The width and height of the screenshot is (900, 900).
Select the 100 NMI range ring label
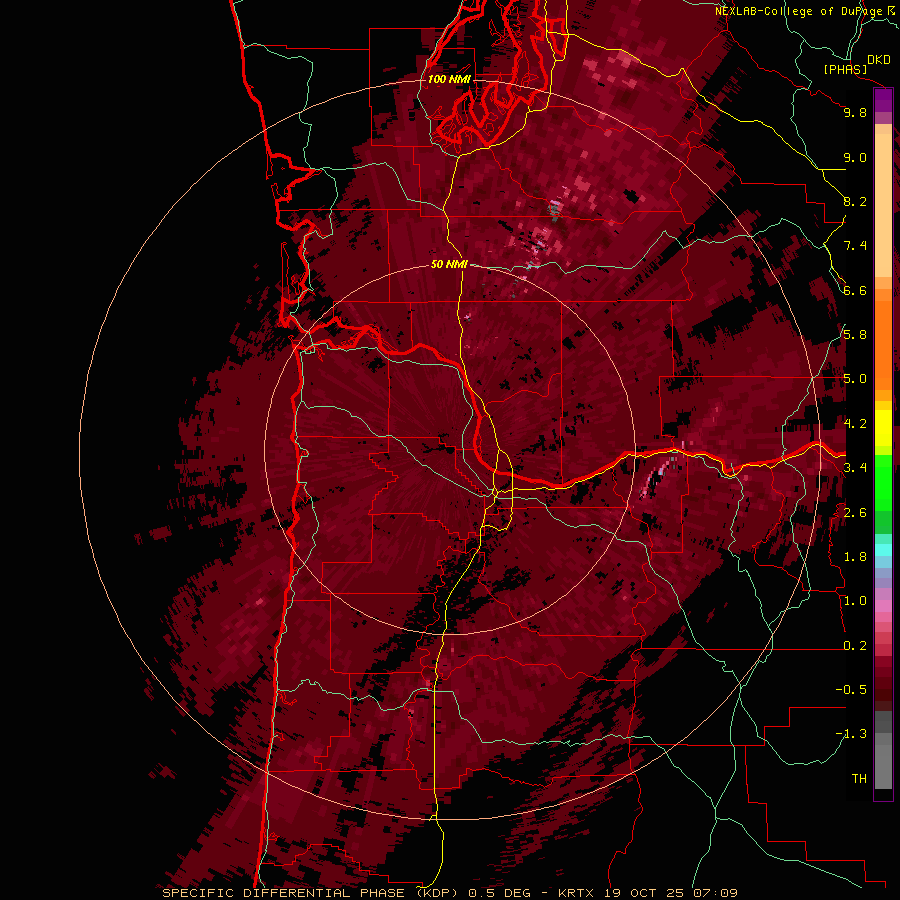tap(449, 79)
